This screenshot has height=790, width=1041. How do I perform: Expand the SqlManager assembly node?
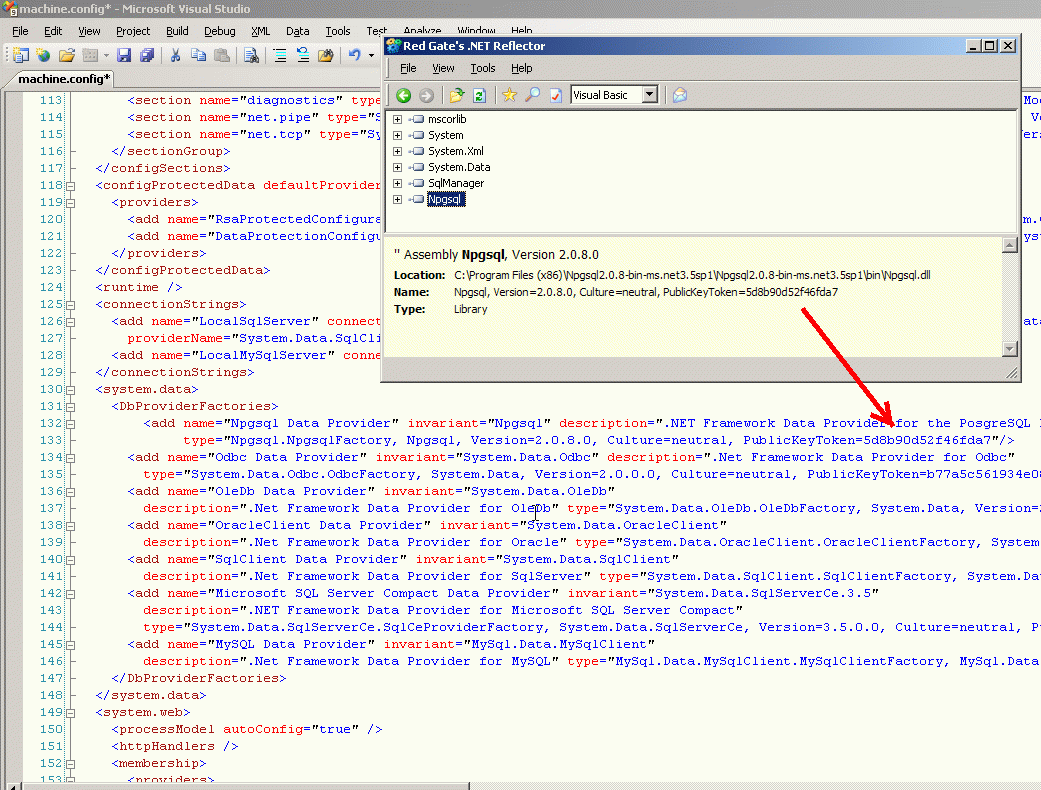click(398, 183)
